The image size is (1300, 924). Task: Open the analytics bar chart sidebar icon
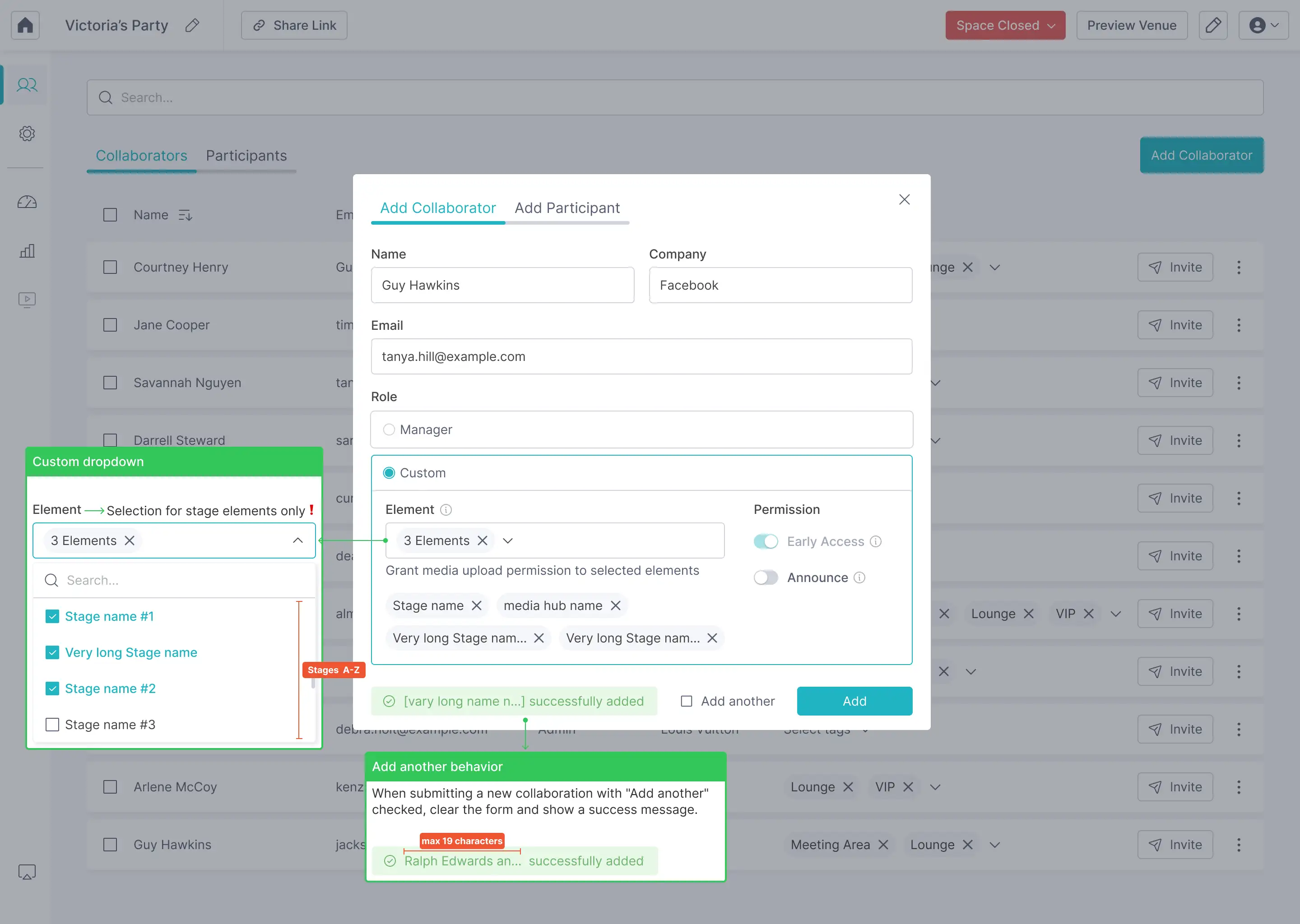27,251
